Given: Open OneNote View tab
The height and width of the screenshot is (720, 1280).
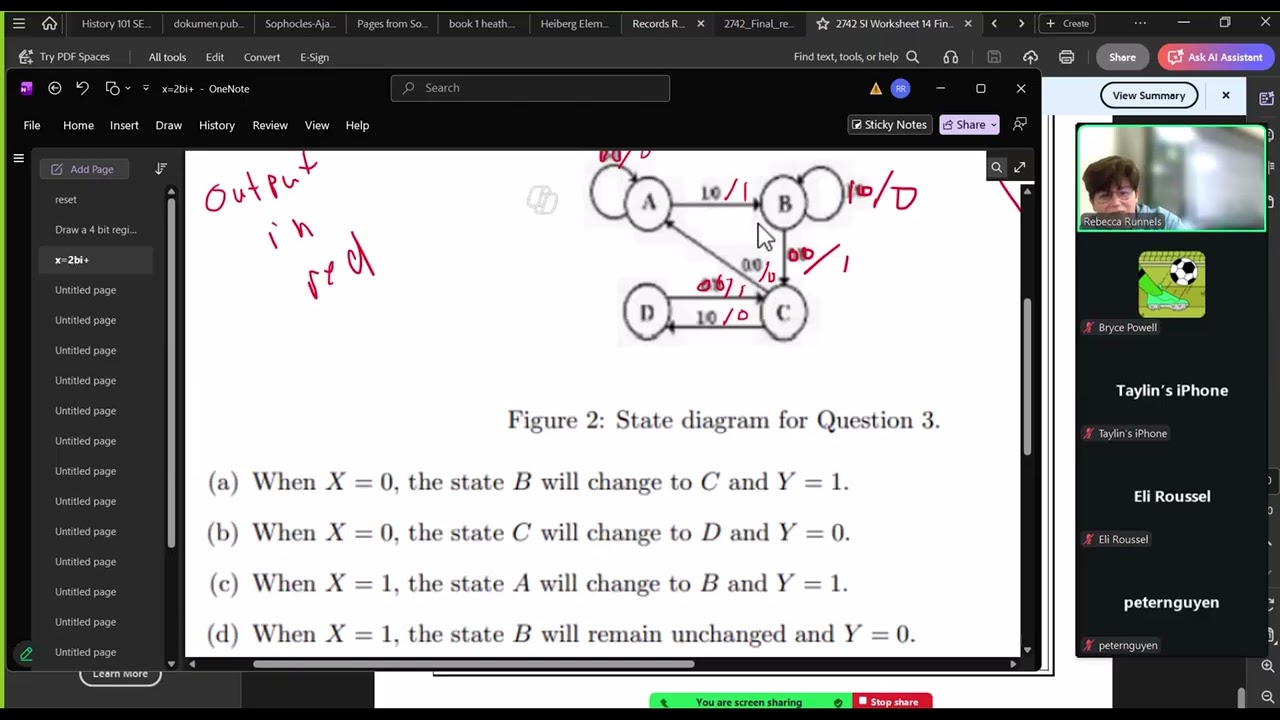Looking at the screenshot, I should (x=317, y=125).
